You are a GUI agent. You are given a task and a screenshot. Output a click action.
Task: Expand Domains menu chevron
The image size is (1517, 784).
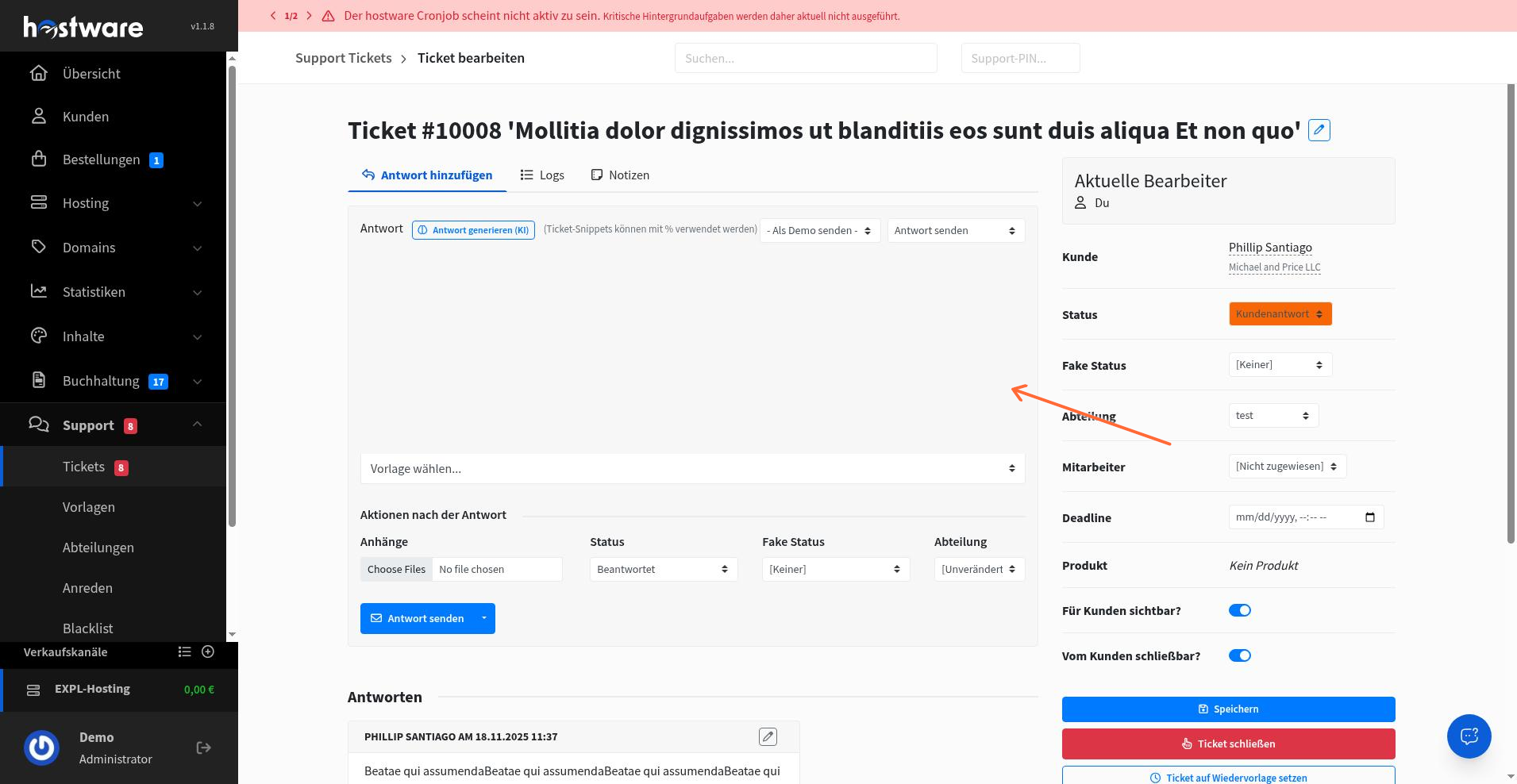(x=197, y=248)
